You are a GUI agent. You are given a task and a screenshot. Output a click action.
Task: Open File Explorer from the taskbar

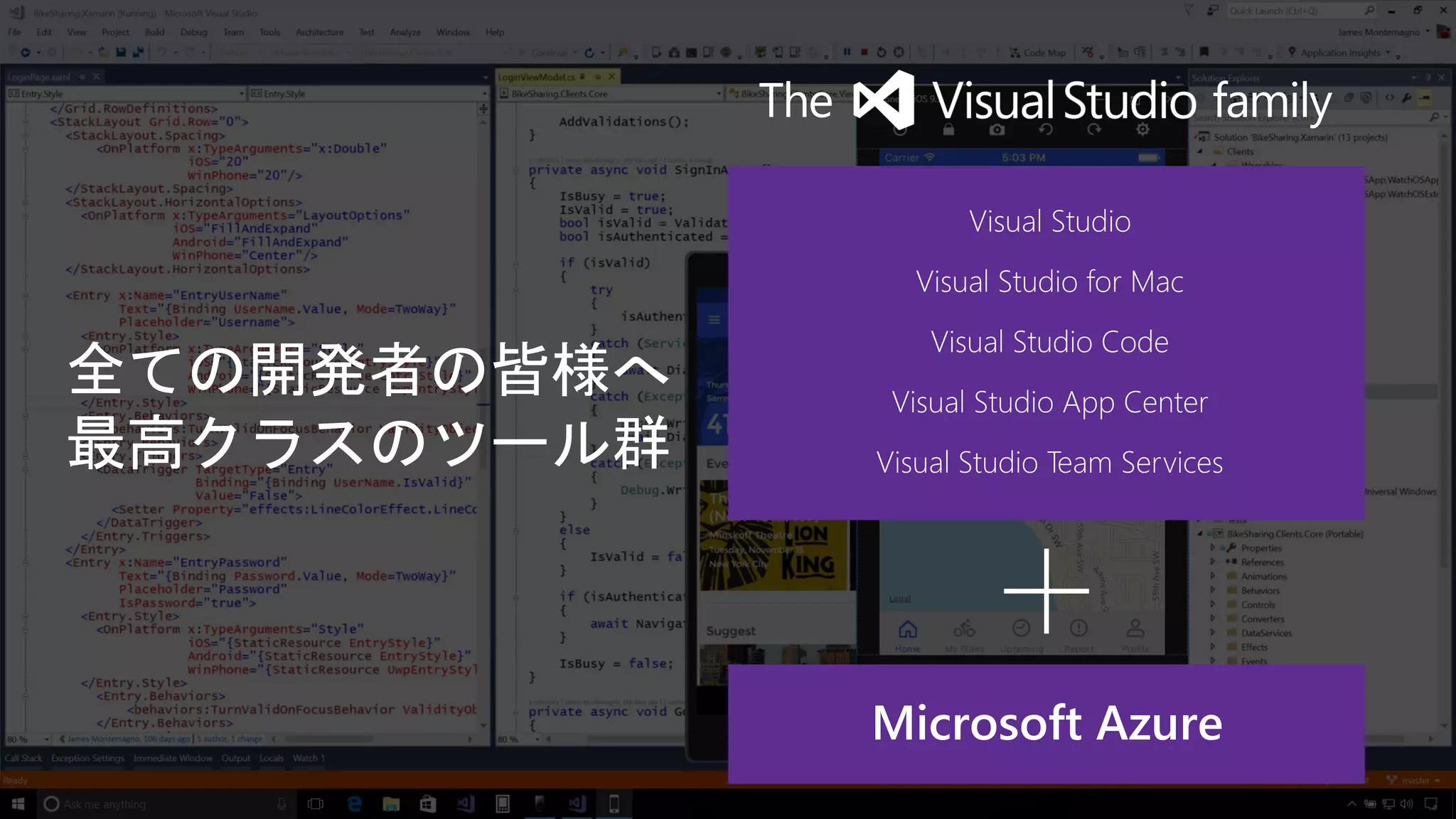click(x=390, y=804)
